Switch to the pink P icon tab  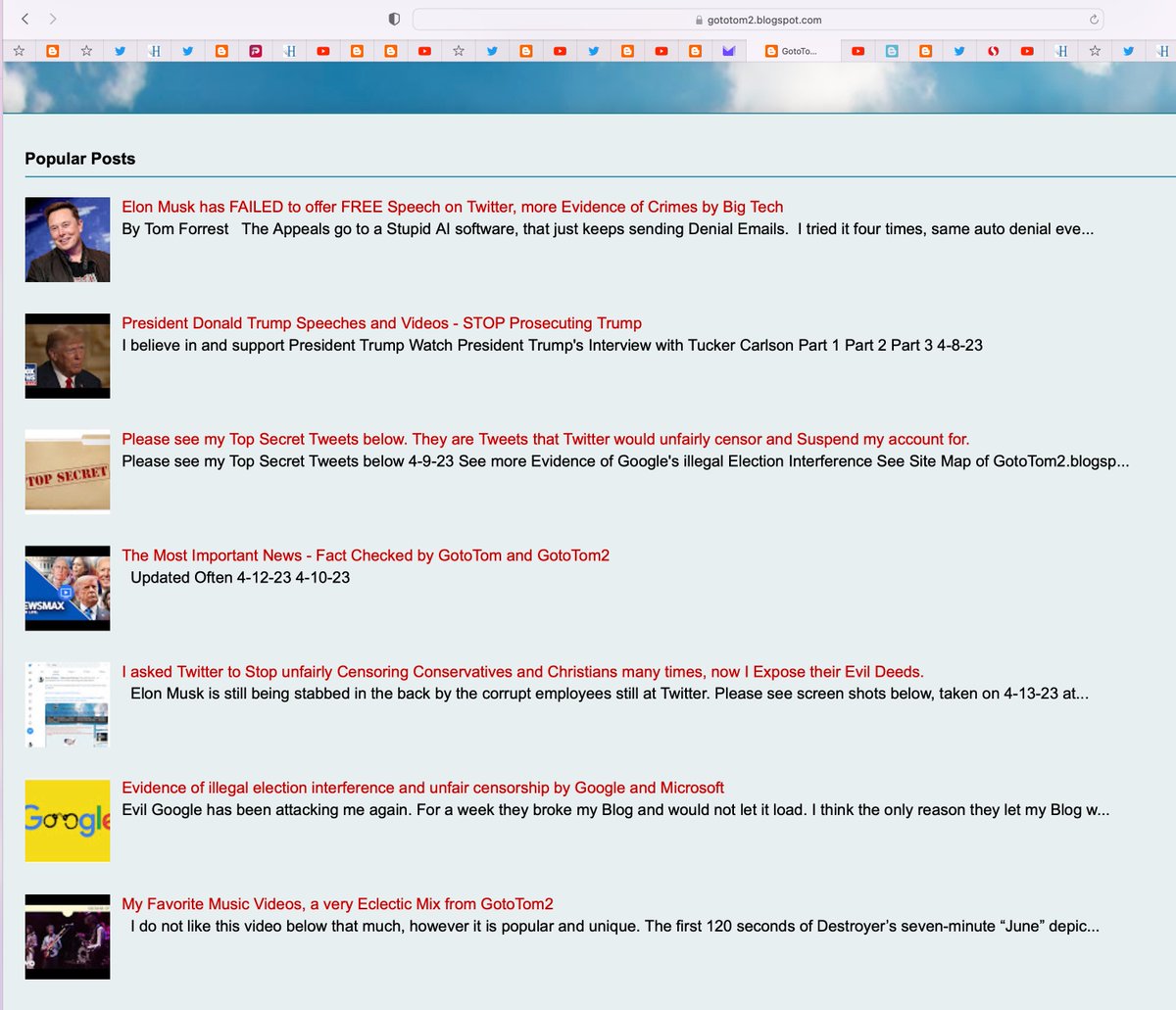(x=255, y=51)
